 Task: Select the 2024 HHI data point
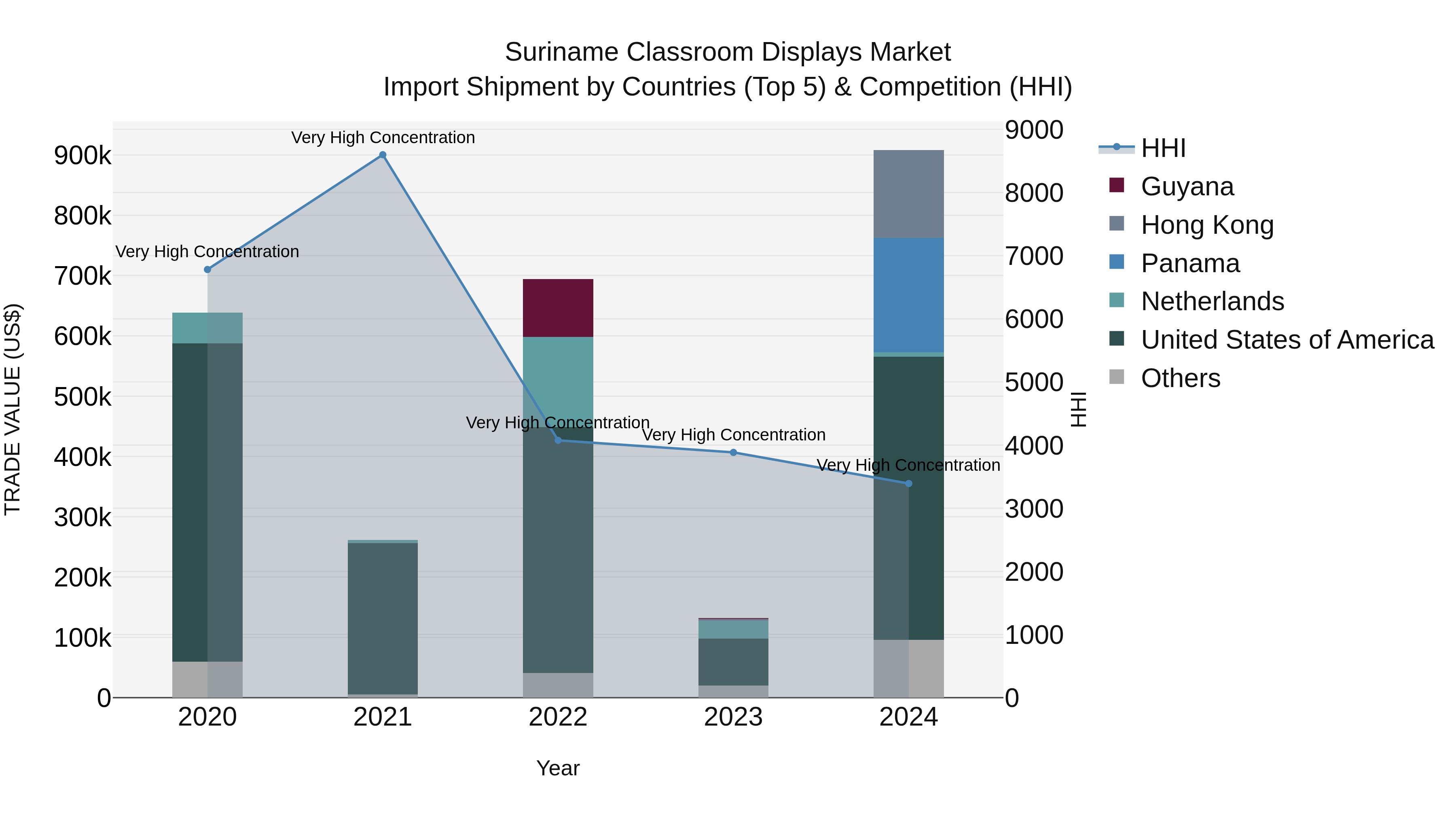coord(909,483)
